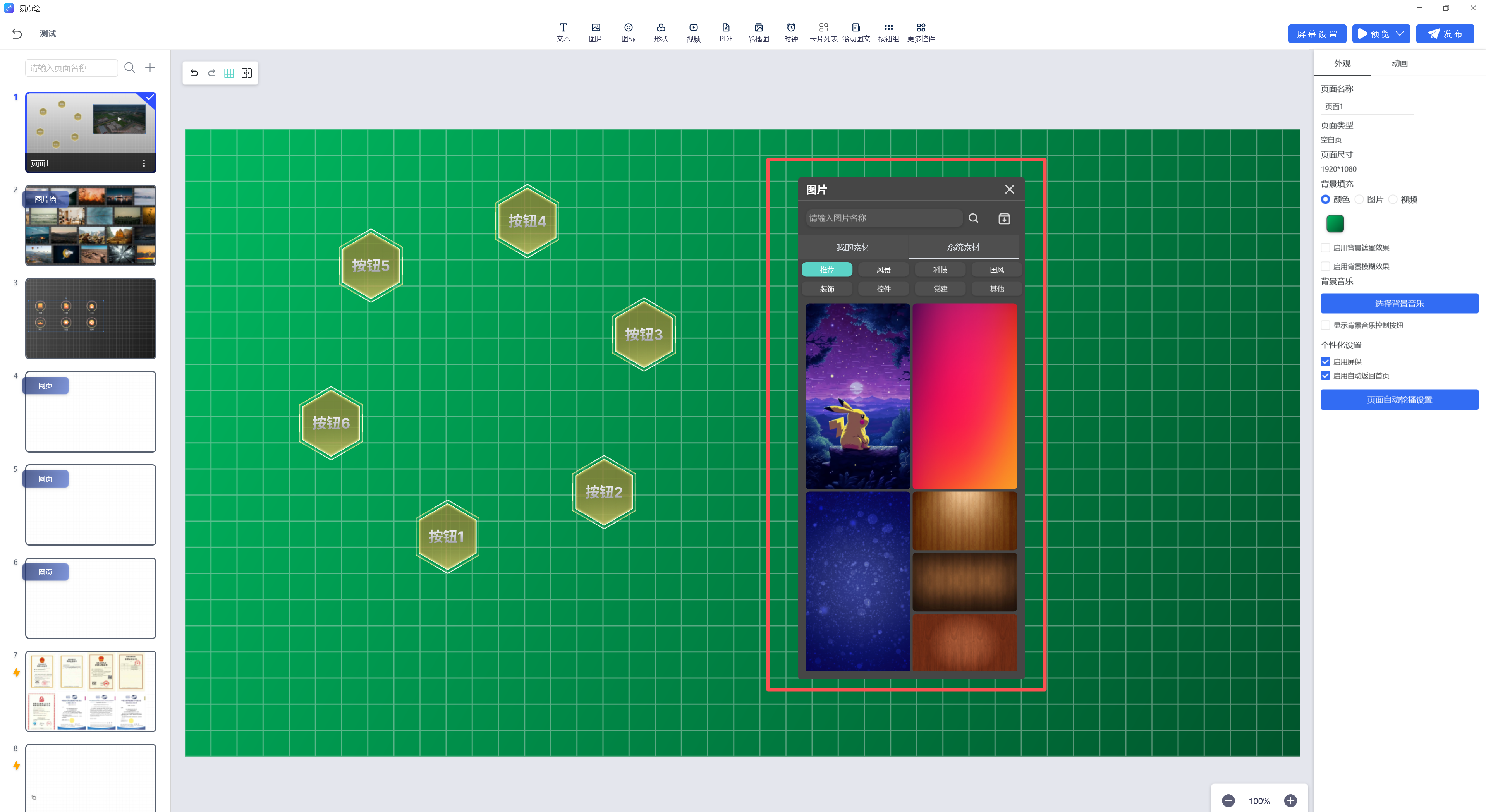Switch to the 动画 tab
Viewport: 1486px width, 812px height.
click(x=1400, y=64)
